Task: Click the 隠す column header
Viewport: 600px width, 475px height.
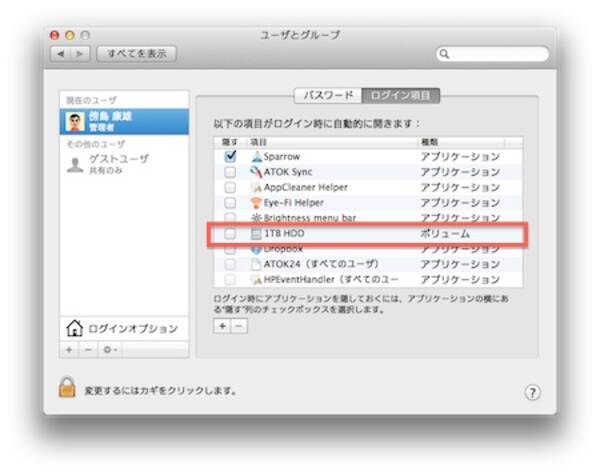Action: click(x=230, y=142)
